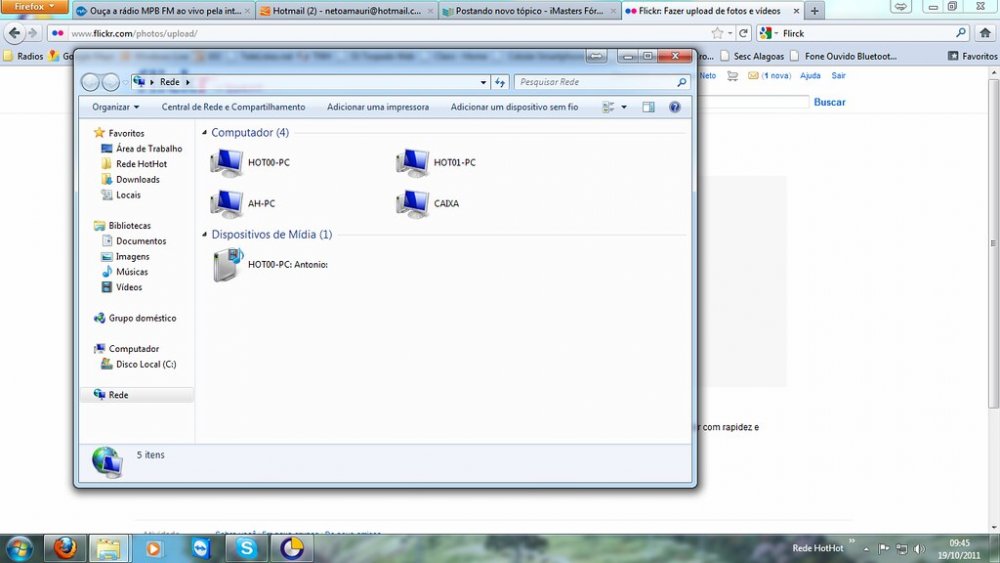Toggle the preview pane button
The image size is (1000, 563).
pos(648,107)
